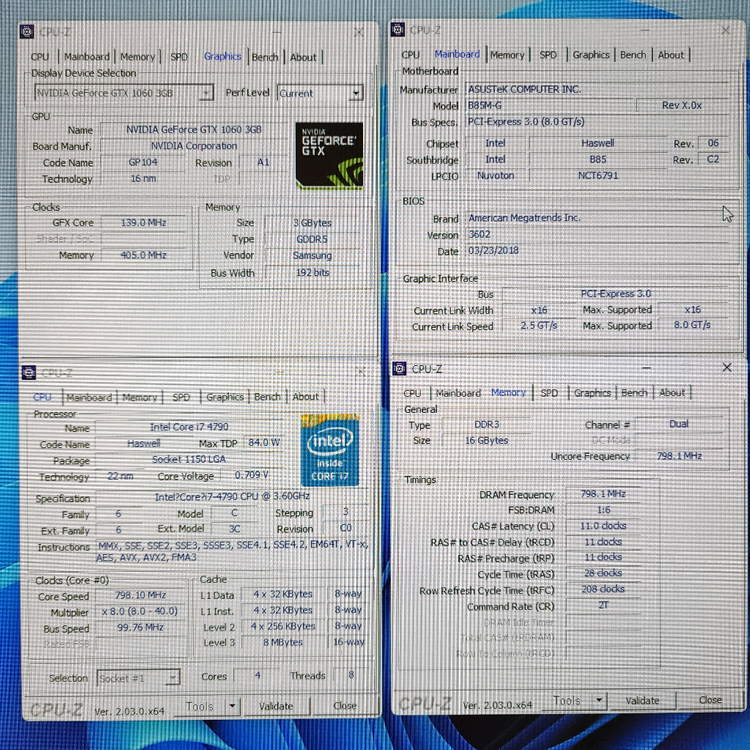Open SPD tab in CPU window
This screenshot has width=750, height=750.
point(181,397)
